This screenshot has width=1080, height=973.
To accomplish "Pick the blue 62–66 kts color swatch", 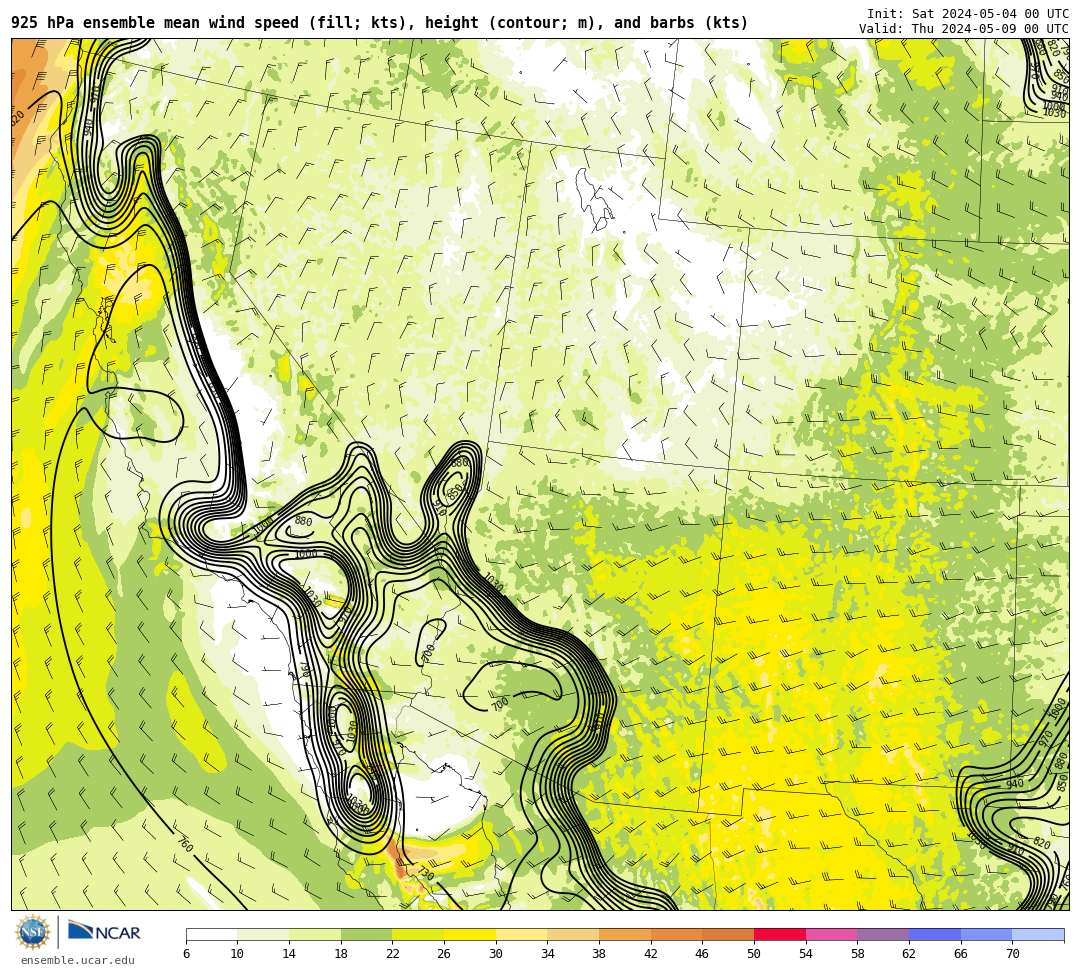I will pos(935,934).
